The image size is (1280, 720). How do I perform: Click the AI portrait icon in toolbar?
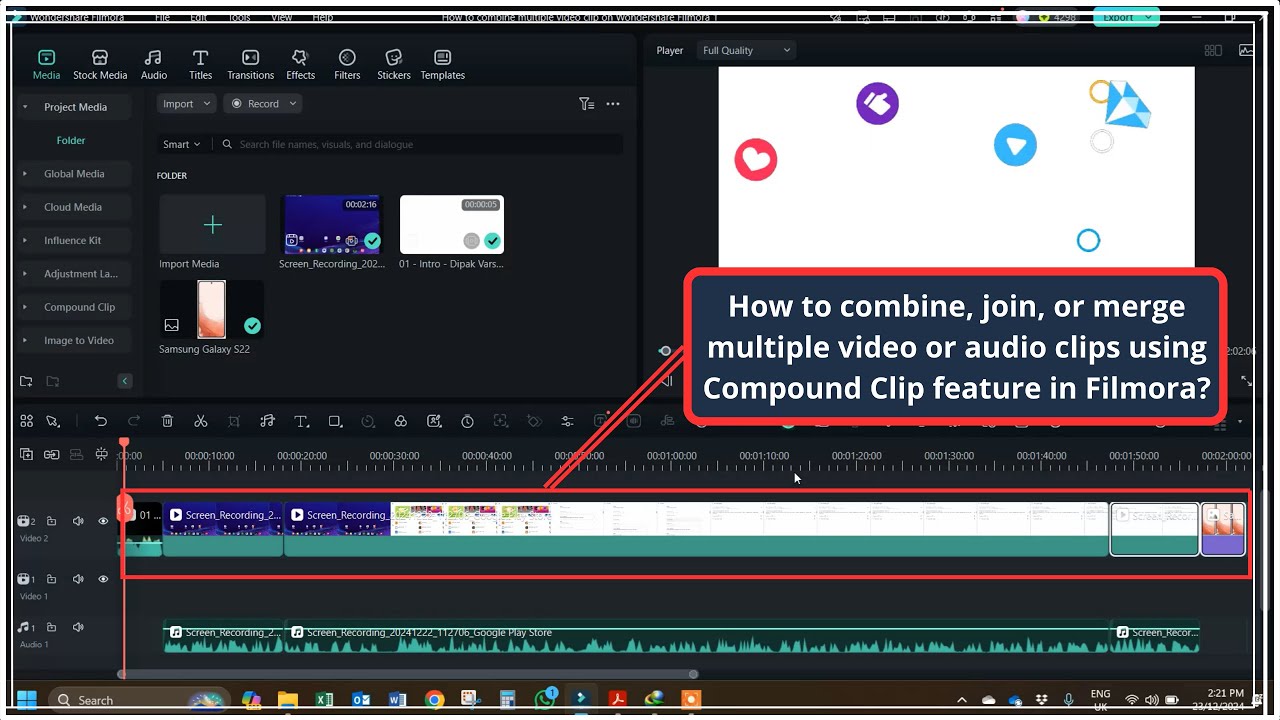pos(434,421)
